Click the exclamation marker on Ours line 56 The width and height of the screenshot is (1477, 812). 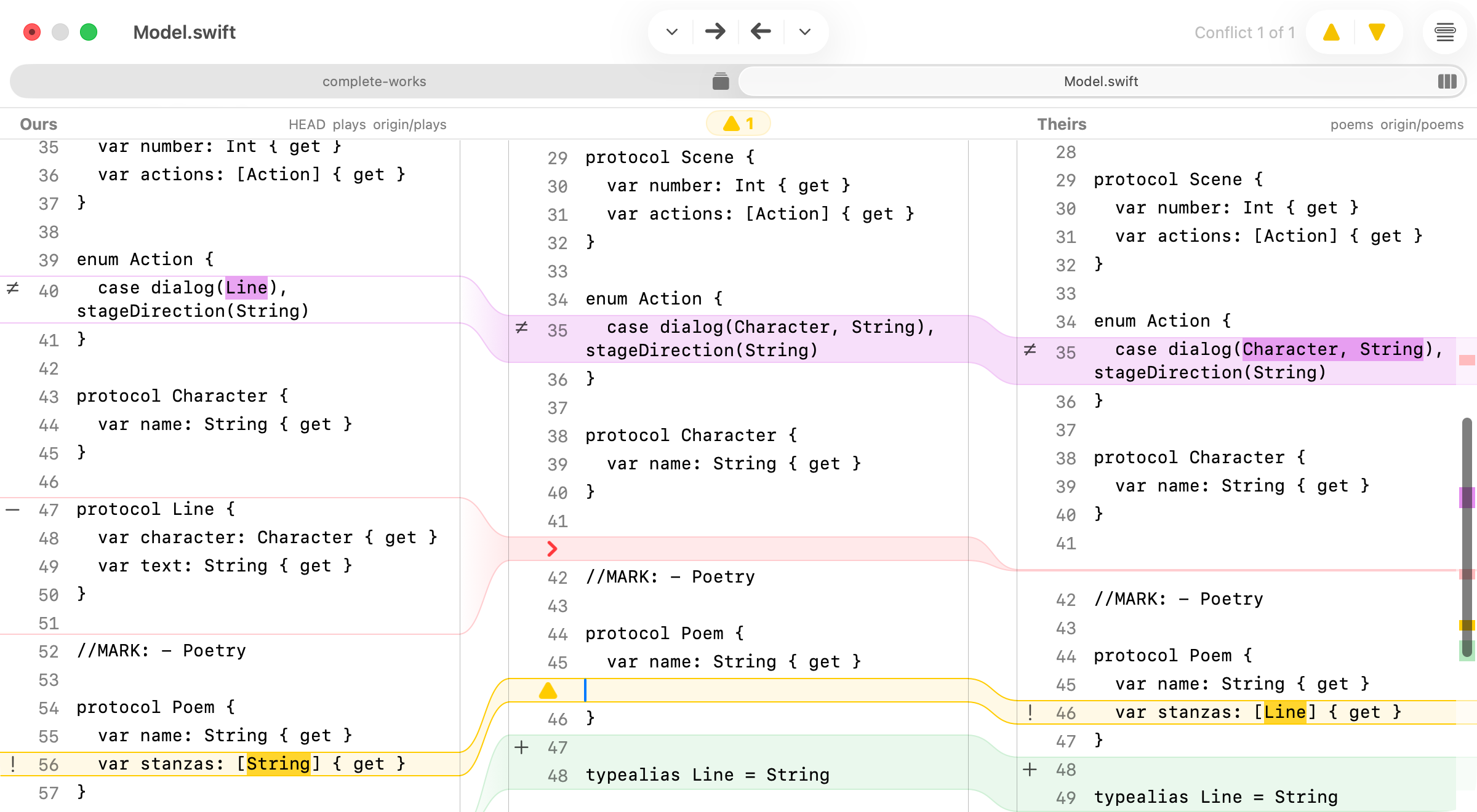(13, 764)
